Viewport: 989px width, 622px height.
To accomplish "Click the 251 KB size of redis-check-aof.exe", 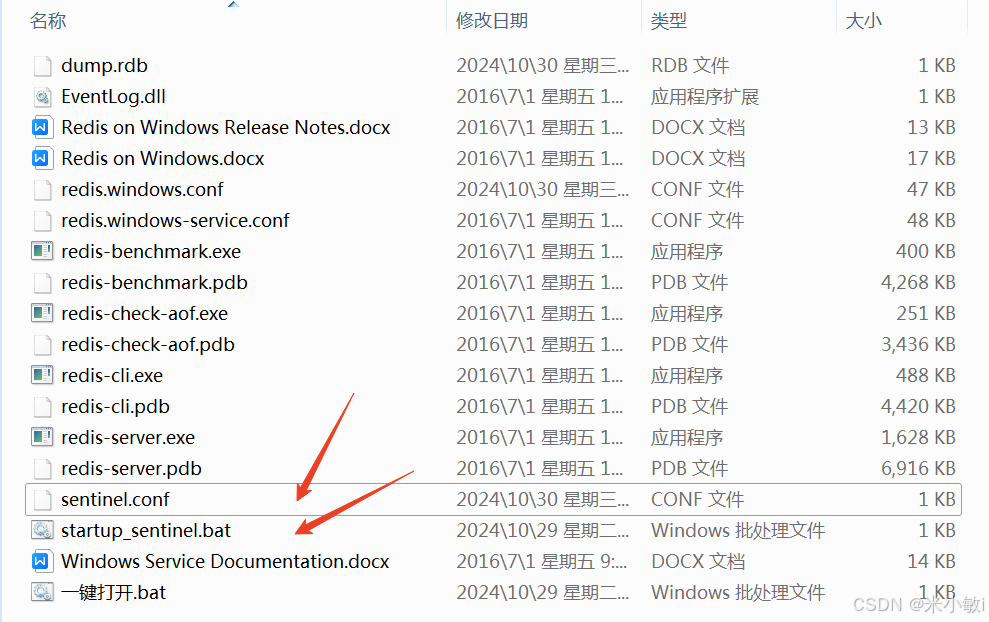I will [926, 314].
